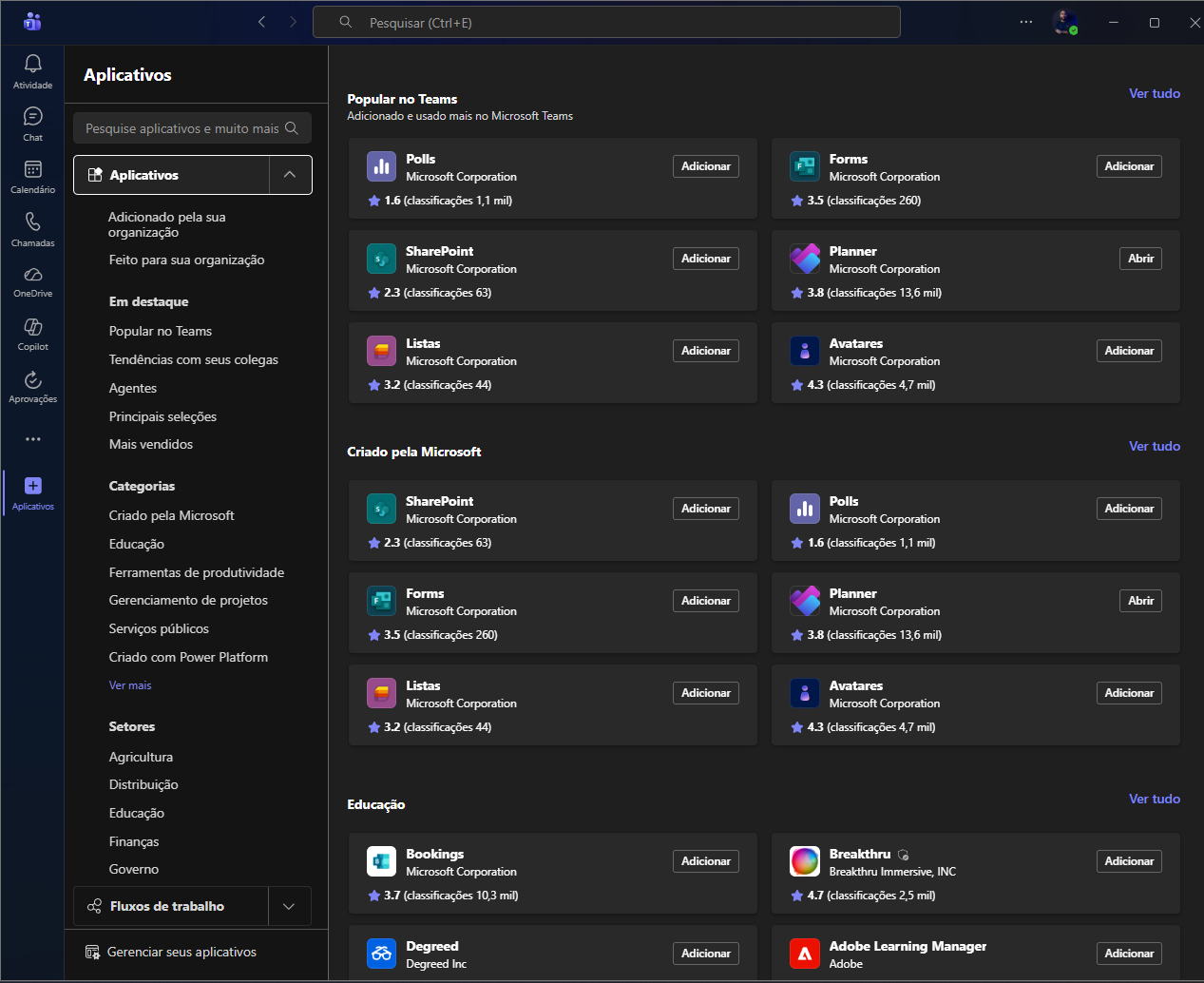Open the Aprovações icon
This screenshot has height=983, width=1204.
(32, 380)
